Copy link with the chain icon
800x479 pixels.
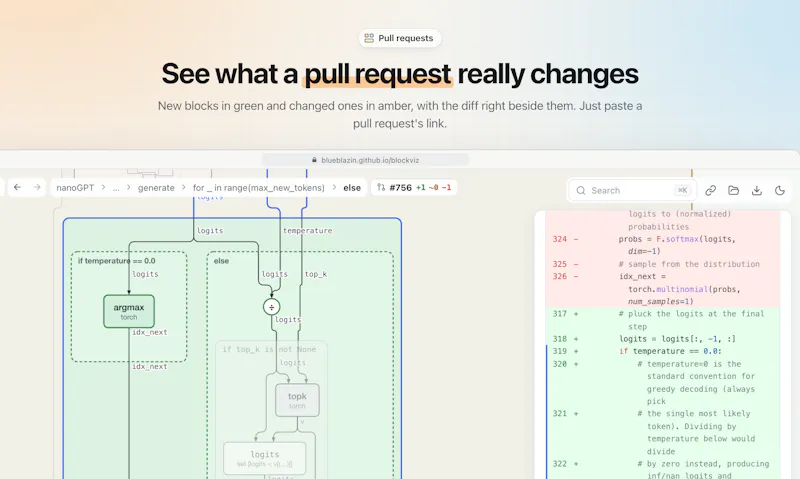coord(710,190)
